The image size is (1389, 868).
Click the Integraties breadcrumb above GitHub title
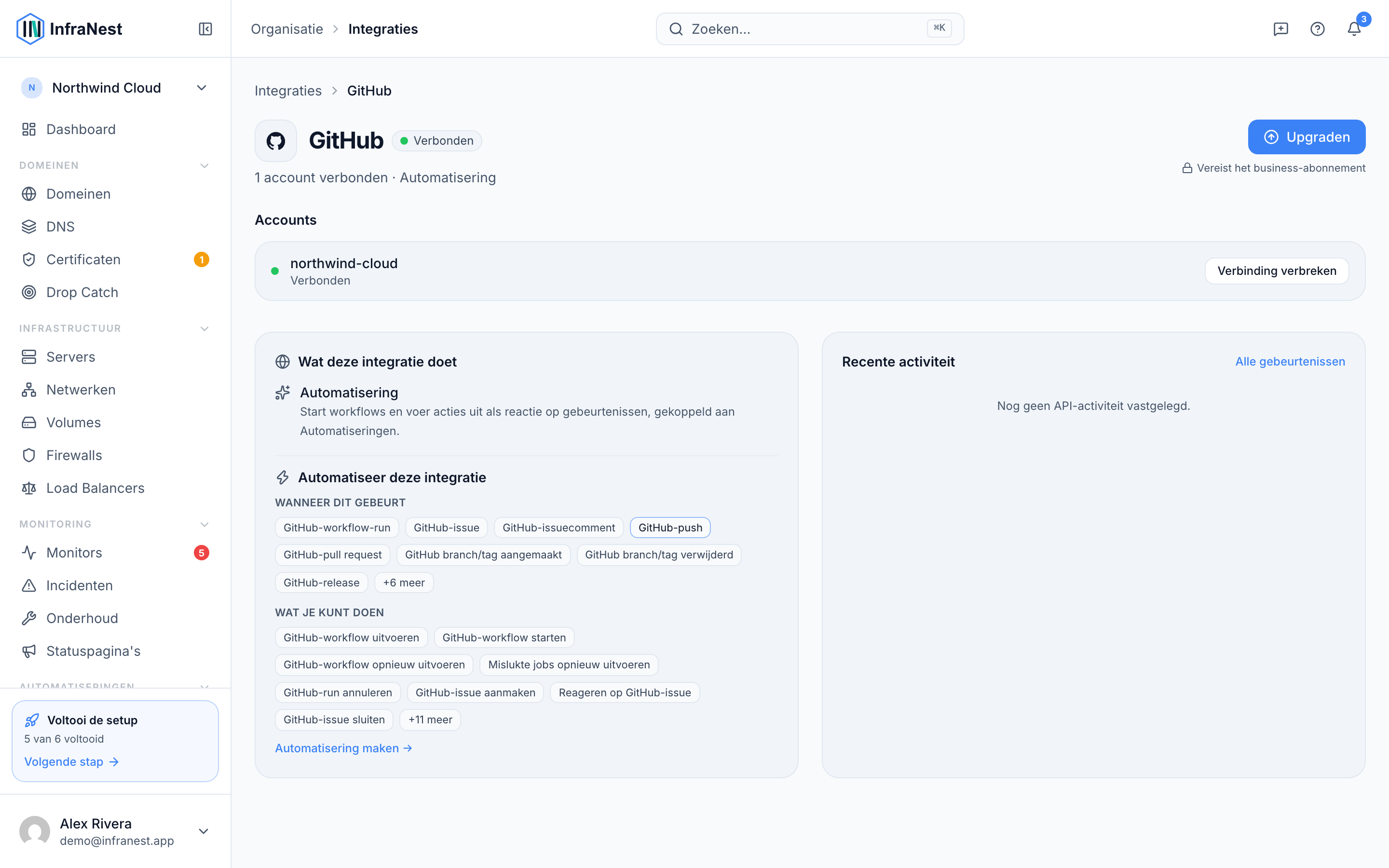[x=288, y=91]
